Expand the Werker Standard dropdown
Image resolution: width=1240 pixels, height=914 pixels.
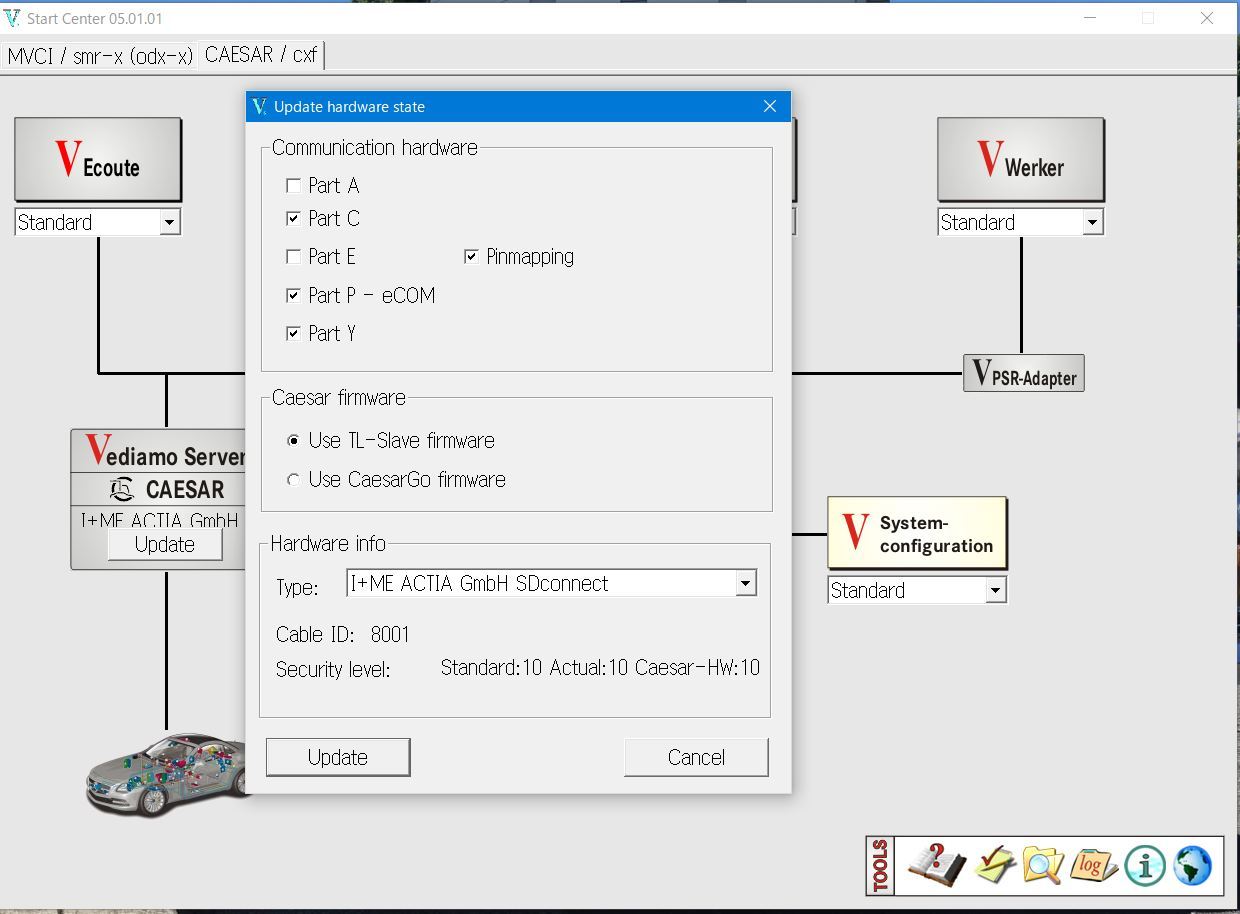[x=1092, y=222]
